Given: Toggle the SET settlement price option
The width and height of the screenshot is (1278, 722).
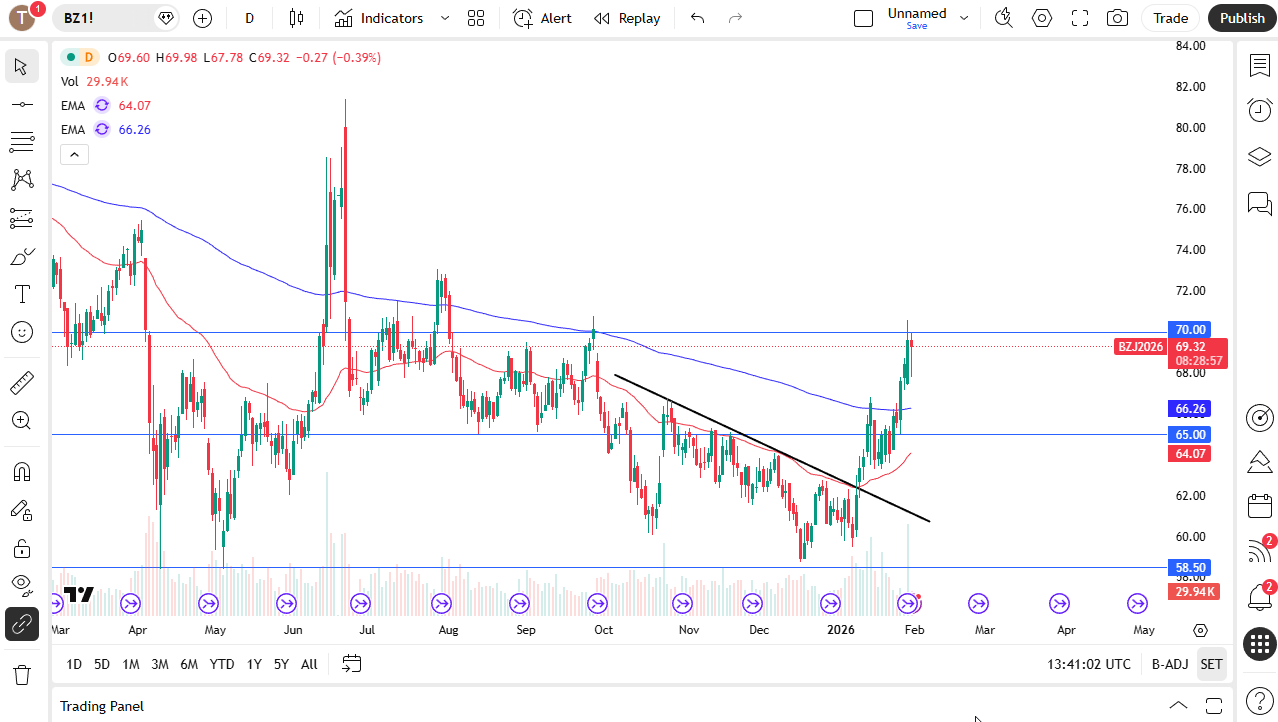Looking at the screenshot, I should tap(1211, 664).
